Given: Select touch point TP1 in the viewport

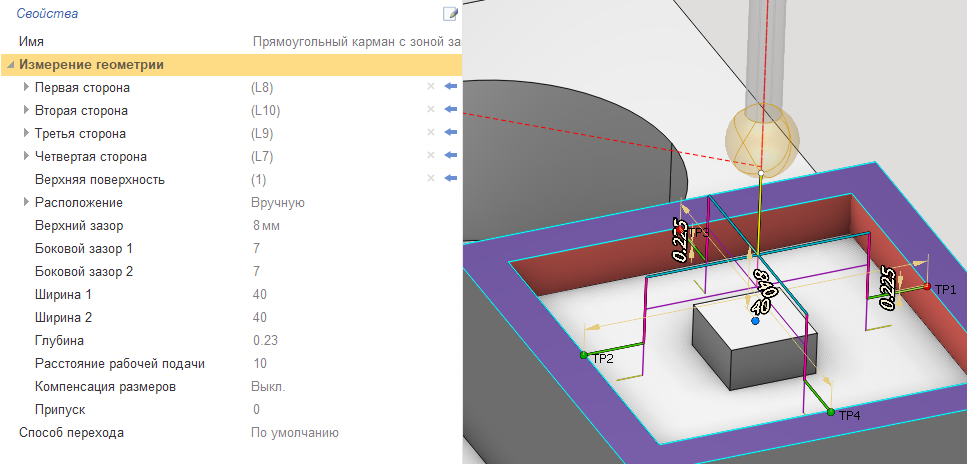Looking at the screenshot, I should point(927,287).
